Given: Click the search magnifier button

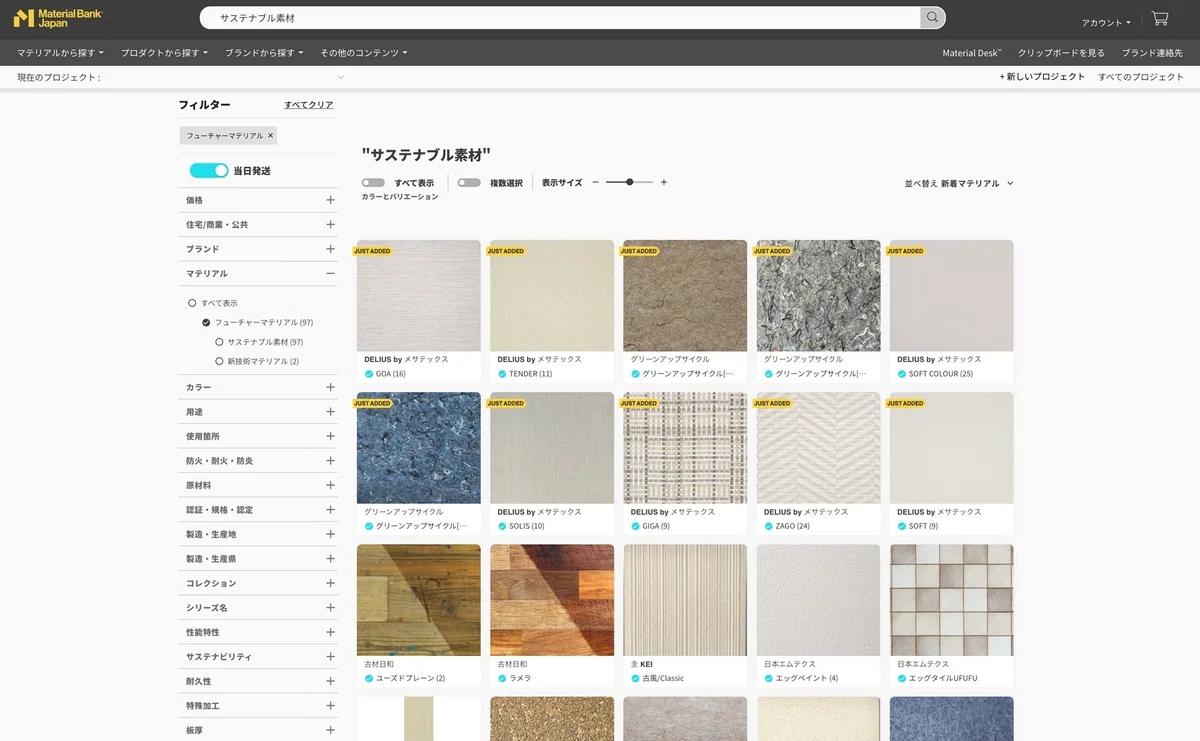Looking at the screenshot, I should [932, 18].
